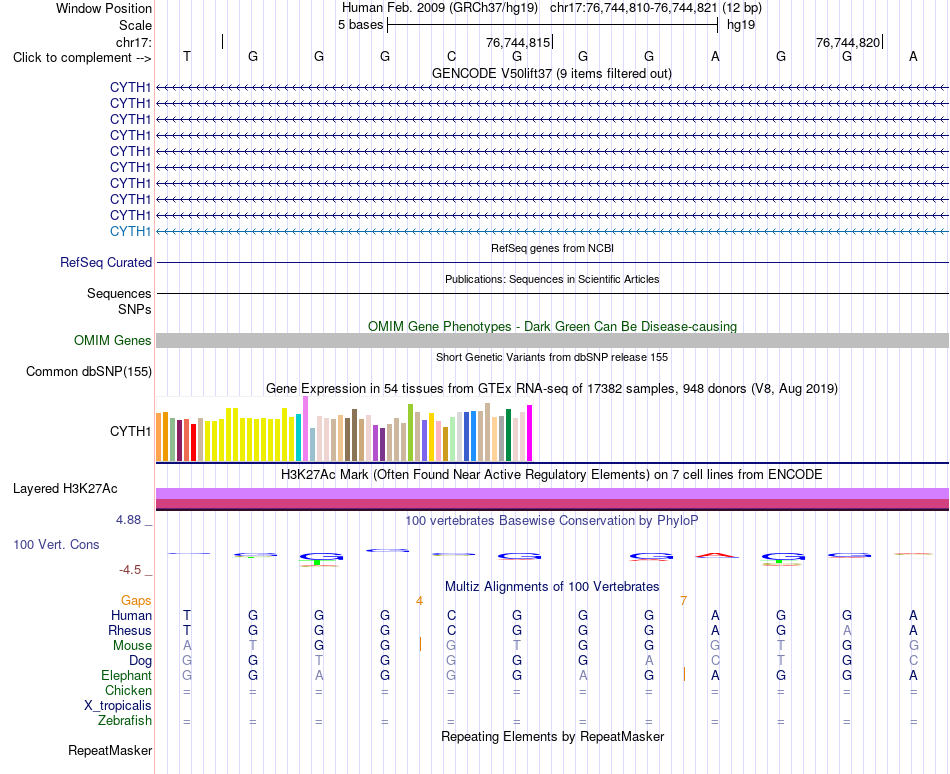This screenshot has height=774, width=950.
Task: Open the Common dbSNP(155) track label
Action: pos(89,371)
